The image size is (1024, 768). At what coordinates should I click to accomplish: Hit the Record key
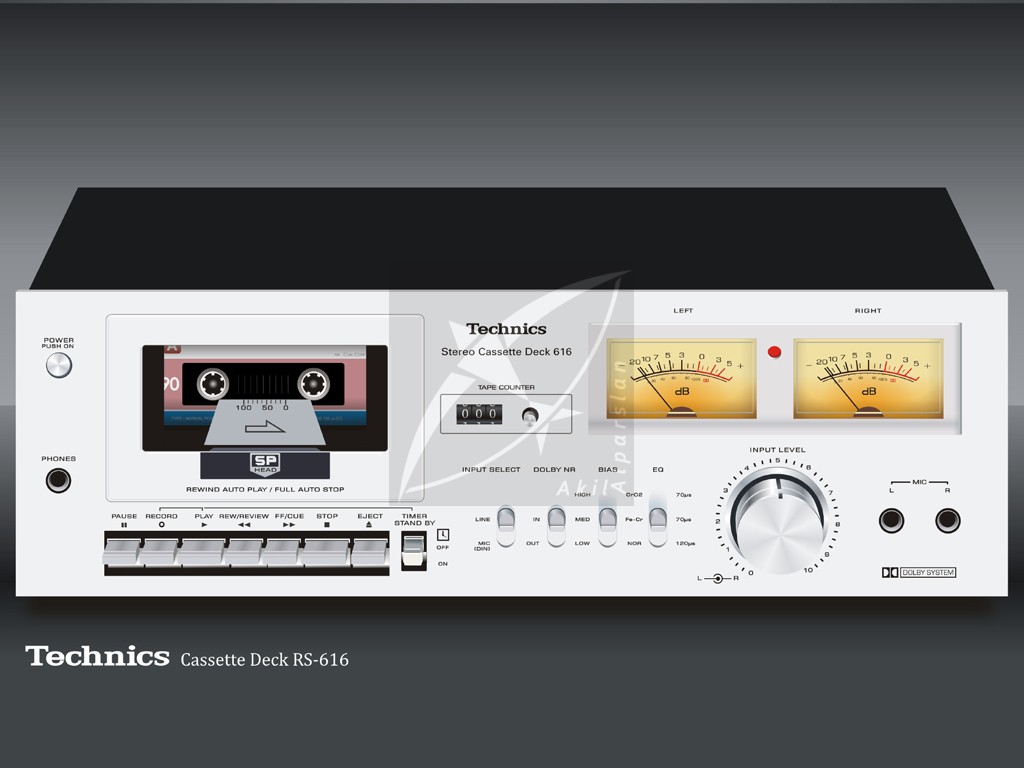click(160, 551)
